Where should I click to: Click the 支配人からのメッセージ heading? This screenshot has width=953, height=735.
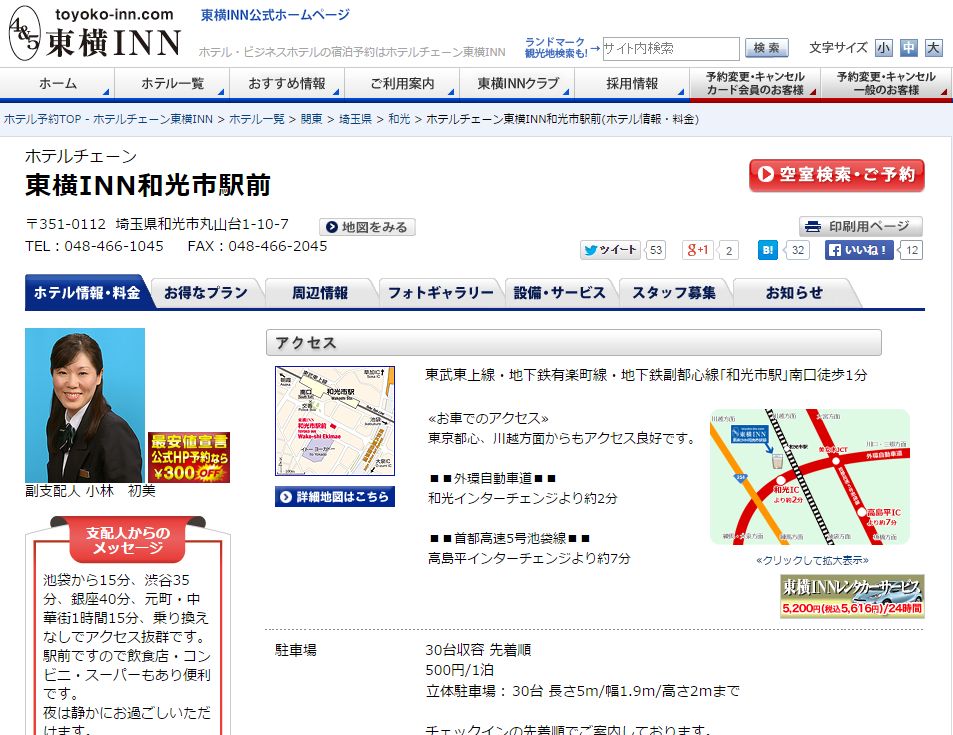[x=128, y=540]
